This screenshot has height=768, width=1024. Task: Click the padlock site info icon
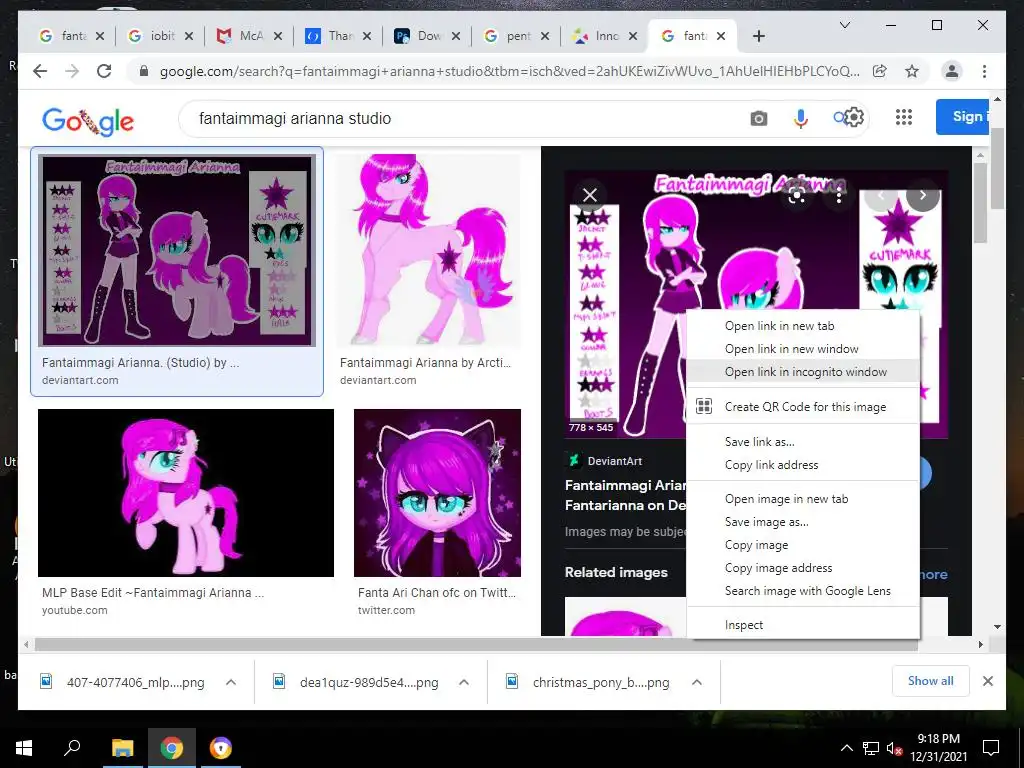tap(144, 71)
